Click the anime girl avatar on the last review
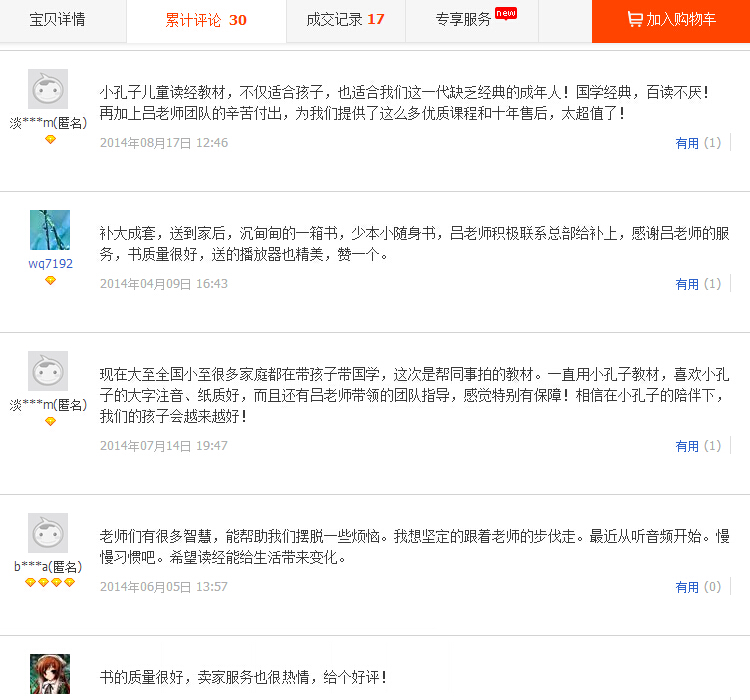This screenshot has height=700, width=750. coord(50,674)
